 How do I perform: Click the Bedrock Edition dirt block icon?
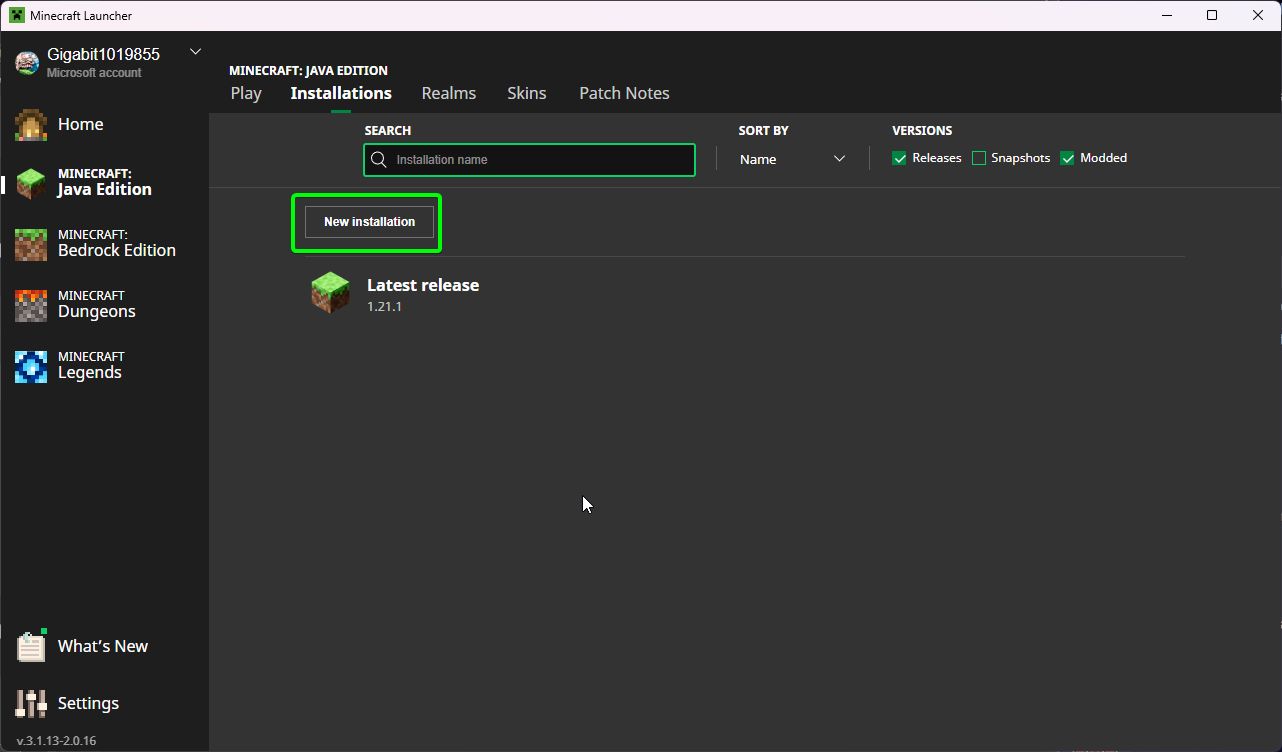[x=31, y=244]
